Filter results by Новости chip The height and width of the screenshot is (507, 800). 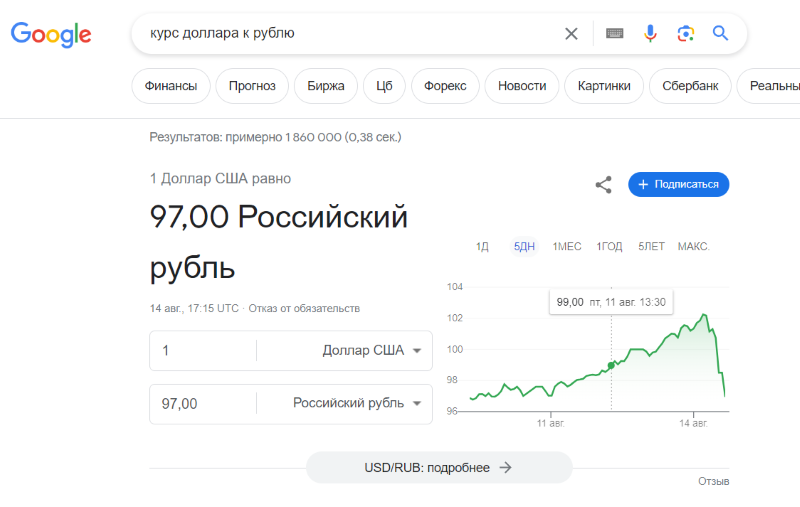522,86
